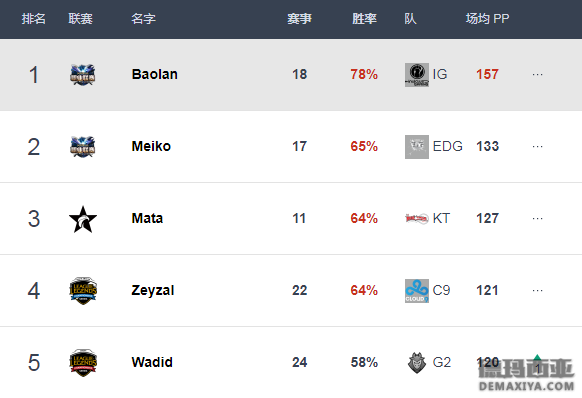582x398 pixels.
Task: Click the NA LCS league badge beside Zeyzal
Action: click(x=83, y=291)
